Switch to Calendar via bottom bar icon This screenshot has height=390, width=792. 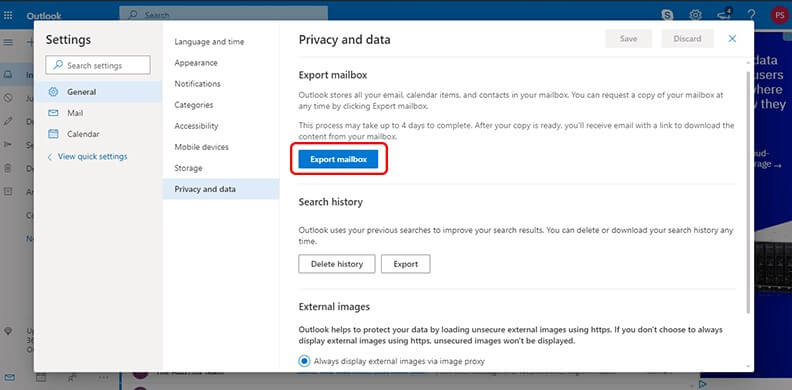(x=41, y=377)
